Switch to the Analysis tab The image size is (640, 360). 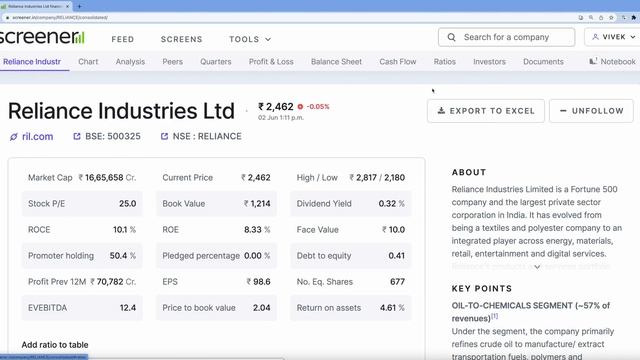coord(130,62)
